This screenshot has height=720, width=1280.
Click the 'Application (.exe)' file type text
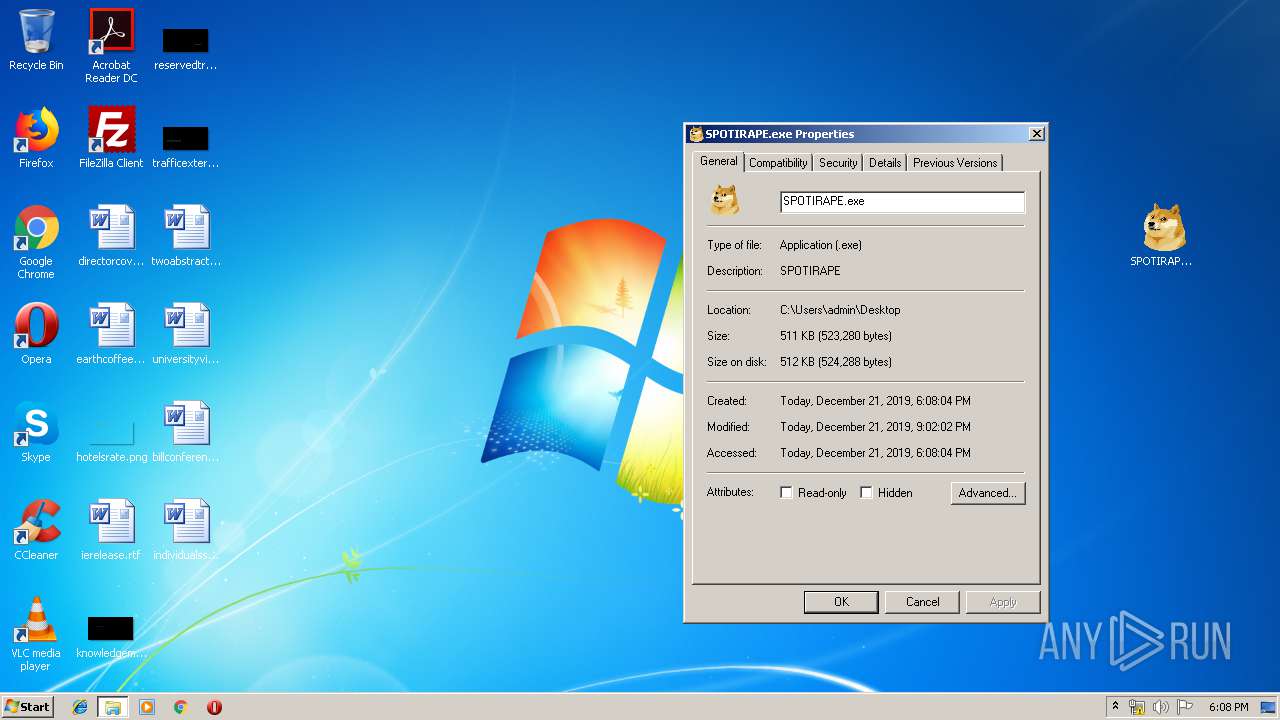(x=820, y=245)
